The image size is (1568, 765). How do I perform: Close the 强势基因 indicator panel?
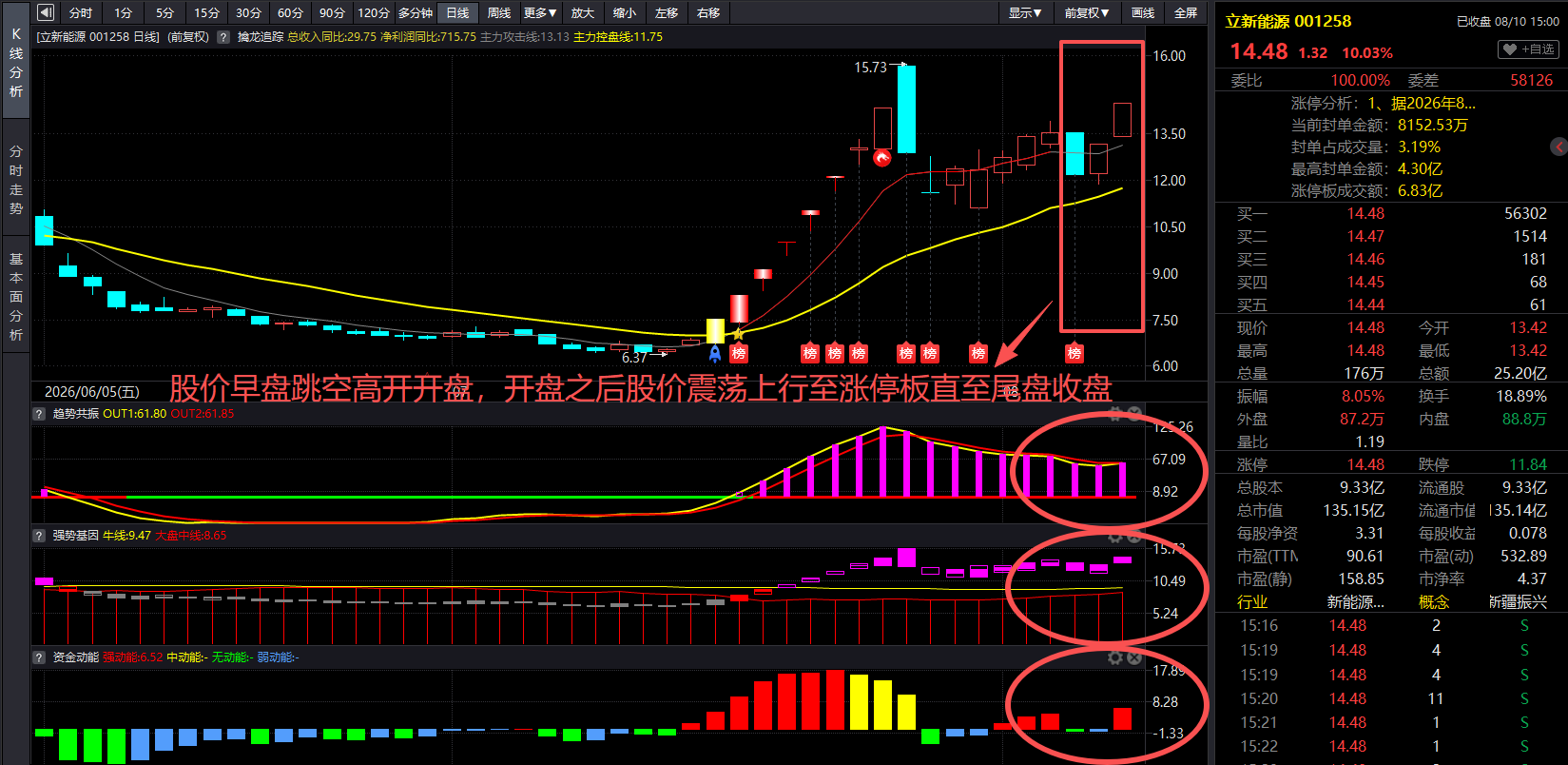pyautogui.click(x=1134, y=536)
